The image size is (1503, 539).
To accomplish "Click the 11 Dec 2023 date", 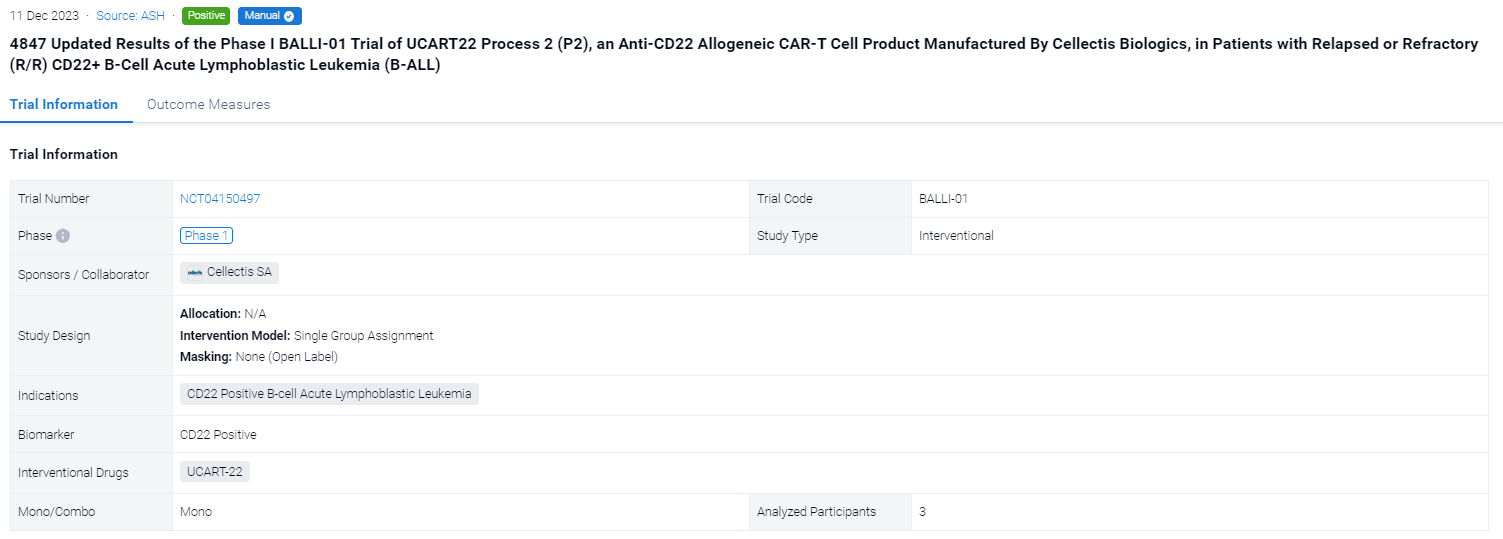I will pyautogui.click(x=44, y=16).
